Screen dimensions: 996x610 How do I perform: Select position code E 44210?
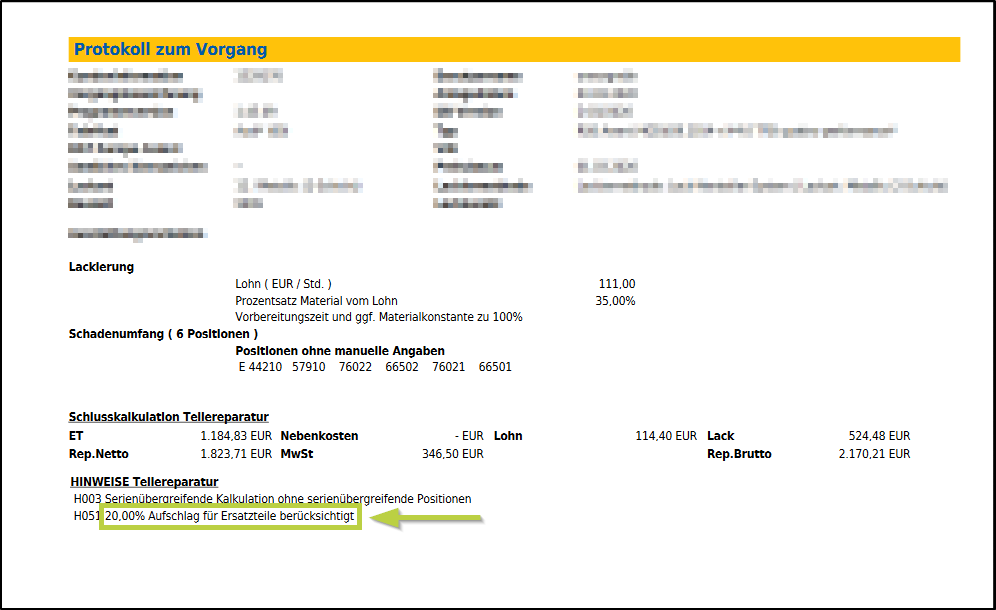click(260, 367)
